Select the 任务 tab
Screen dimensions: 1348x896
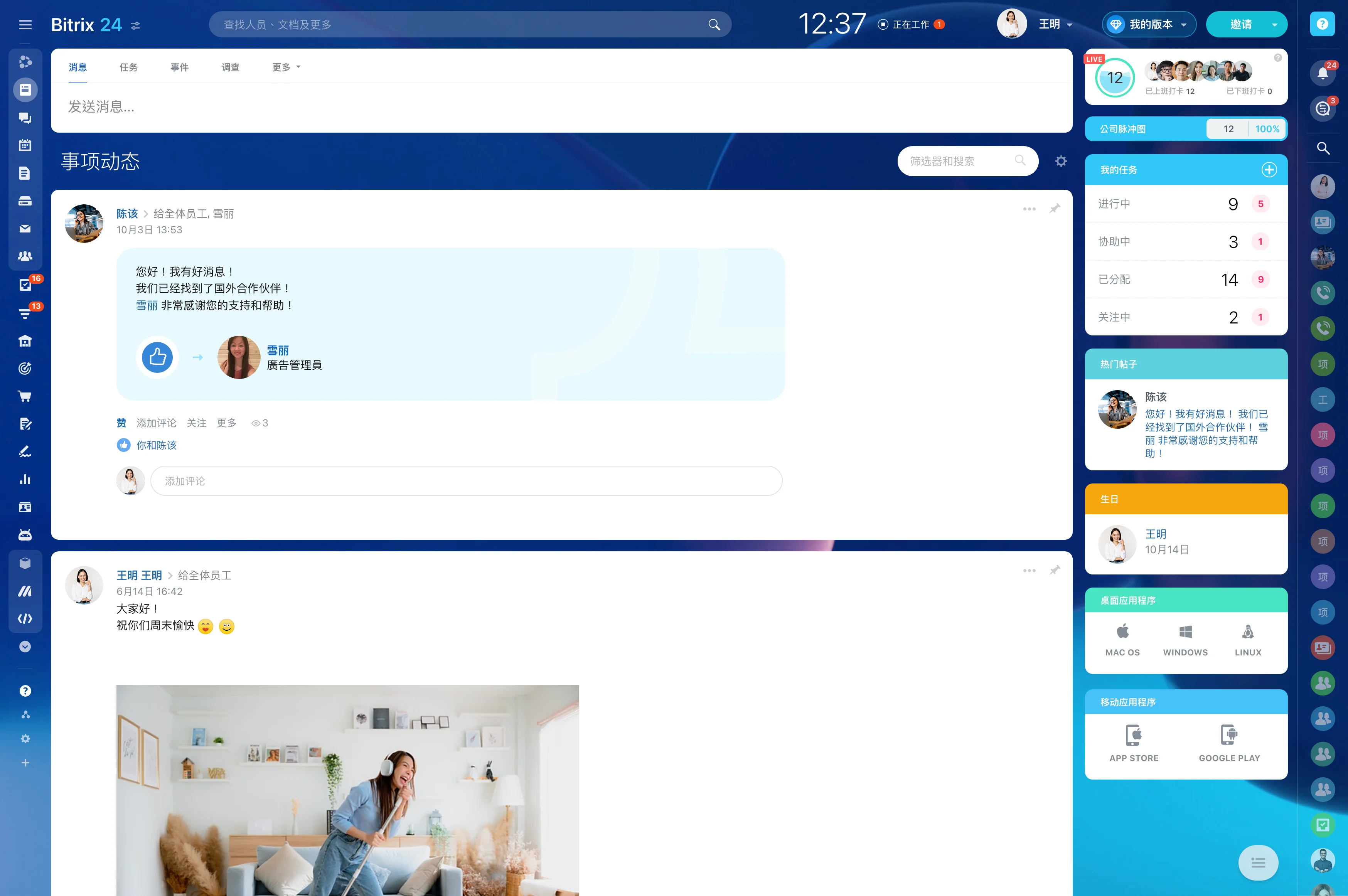[128, 67]
